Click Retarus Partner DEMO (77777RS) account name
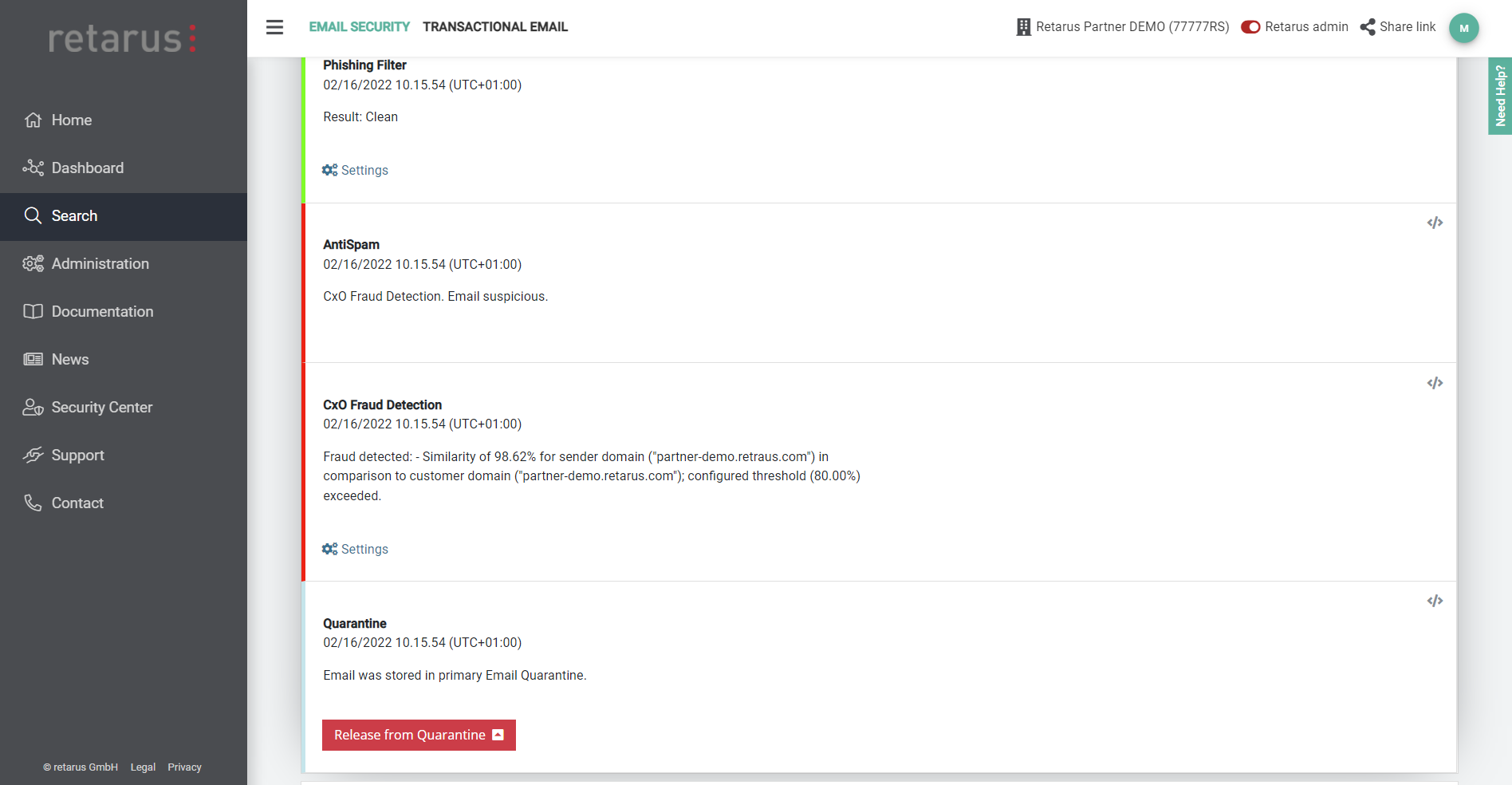Screen dimensions: 1512x785 1132,27
